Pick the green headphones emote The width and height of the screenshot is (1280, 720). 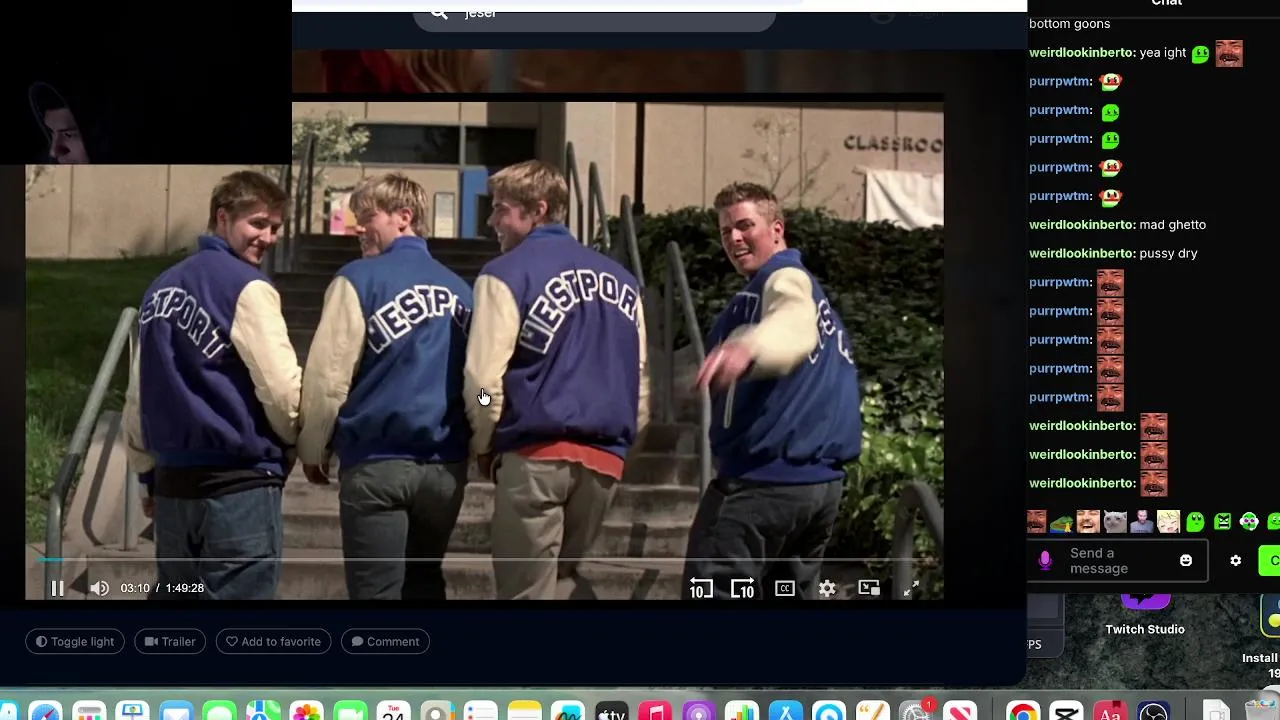[x=1249, y=521]
